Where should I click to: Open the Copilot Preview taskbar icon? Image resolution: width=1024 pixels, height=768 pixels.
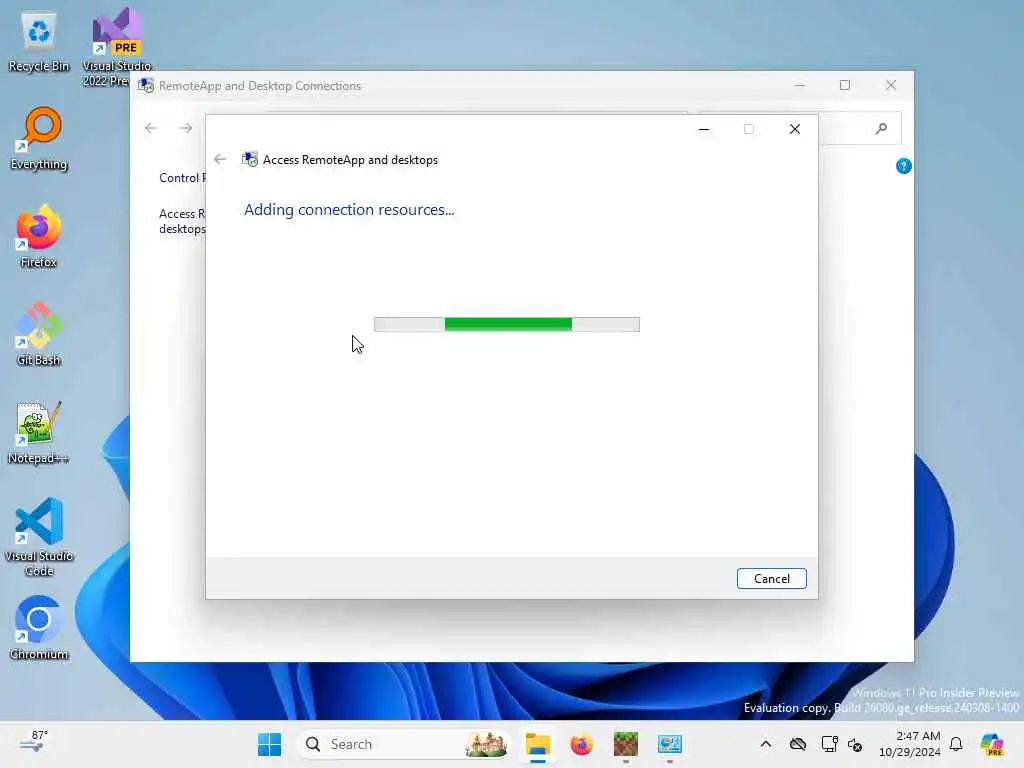pyautogui.click(x=992, y=744)
